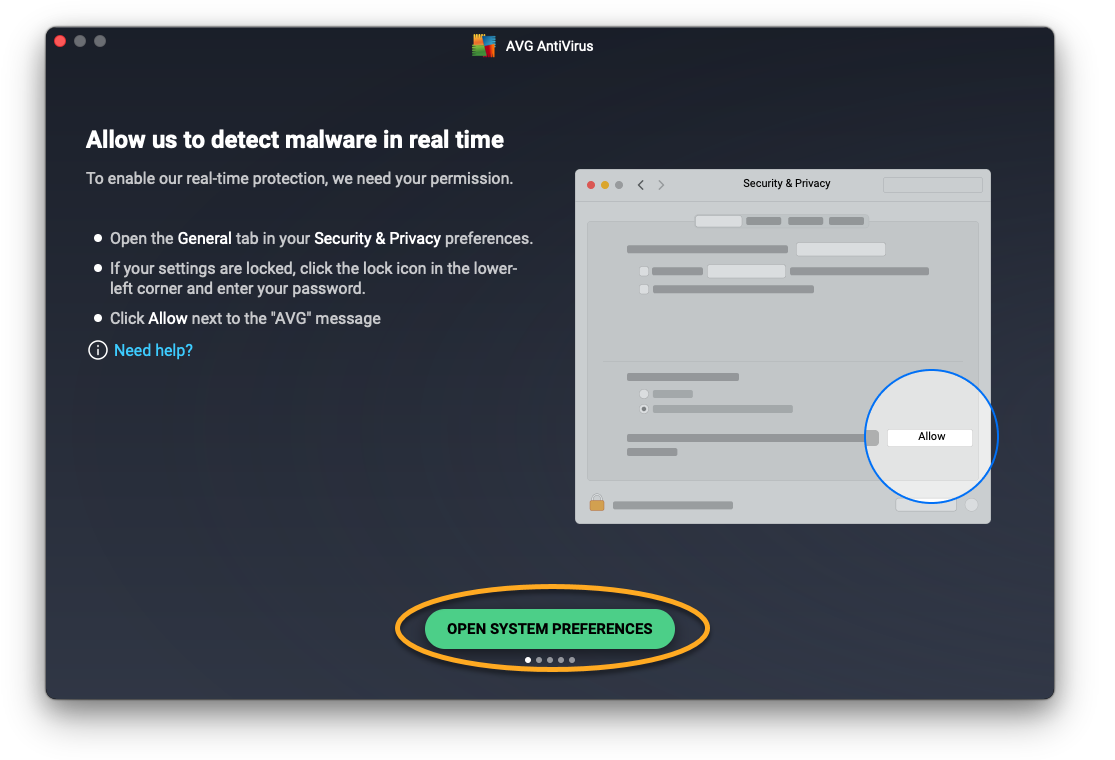Click the Open System Preferences button
This screenshot has width=1115, height=760.
pos(549,628)
